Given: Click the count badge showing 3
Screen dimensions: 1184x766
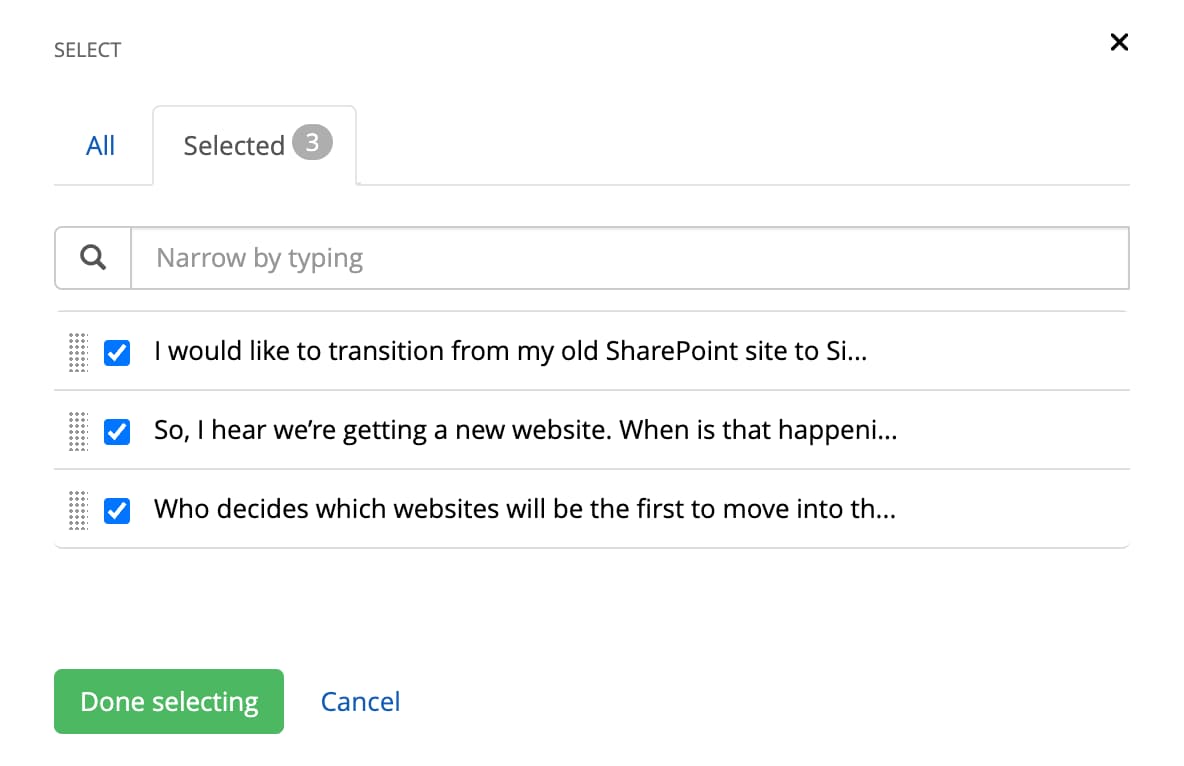Looking at the screenshot, I should pos(312,143).
